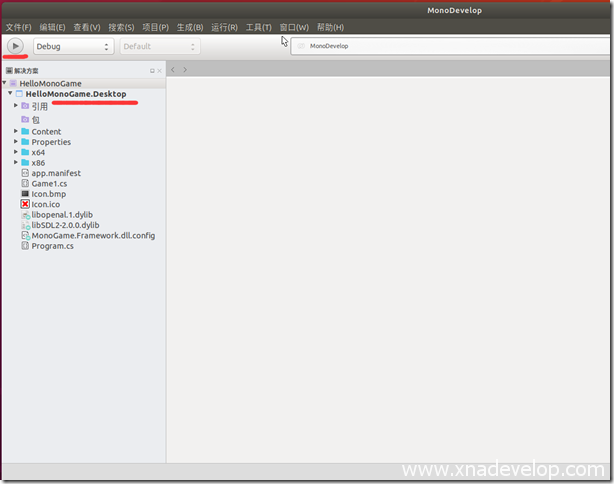Open the 运行(R) menu
The height and width of the screenshot is (484, 614).
pyautogui.click(x=225, y=27)
